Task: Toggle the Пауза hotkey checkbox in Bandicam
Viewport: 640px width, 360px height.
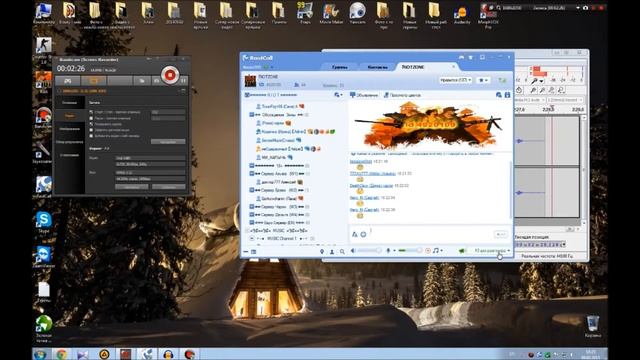Action: 91,118
